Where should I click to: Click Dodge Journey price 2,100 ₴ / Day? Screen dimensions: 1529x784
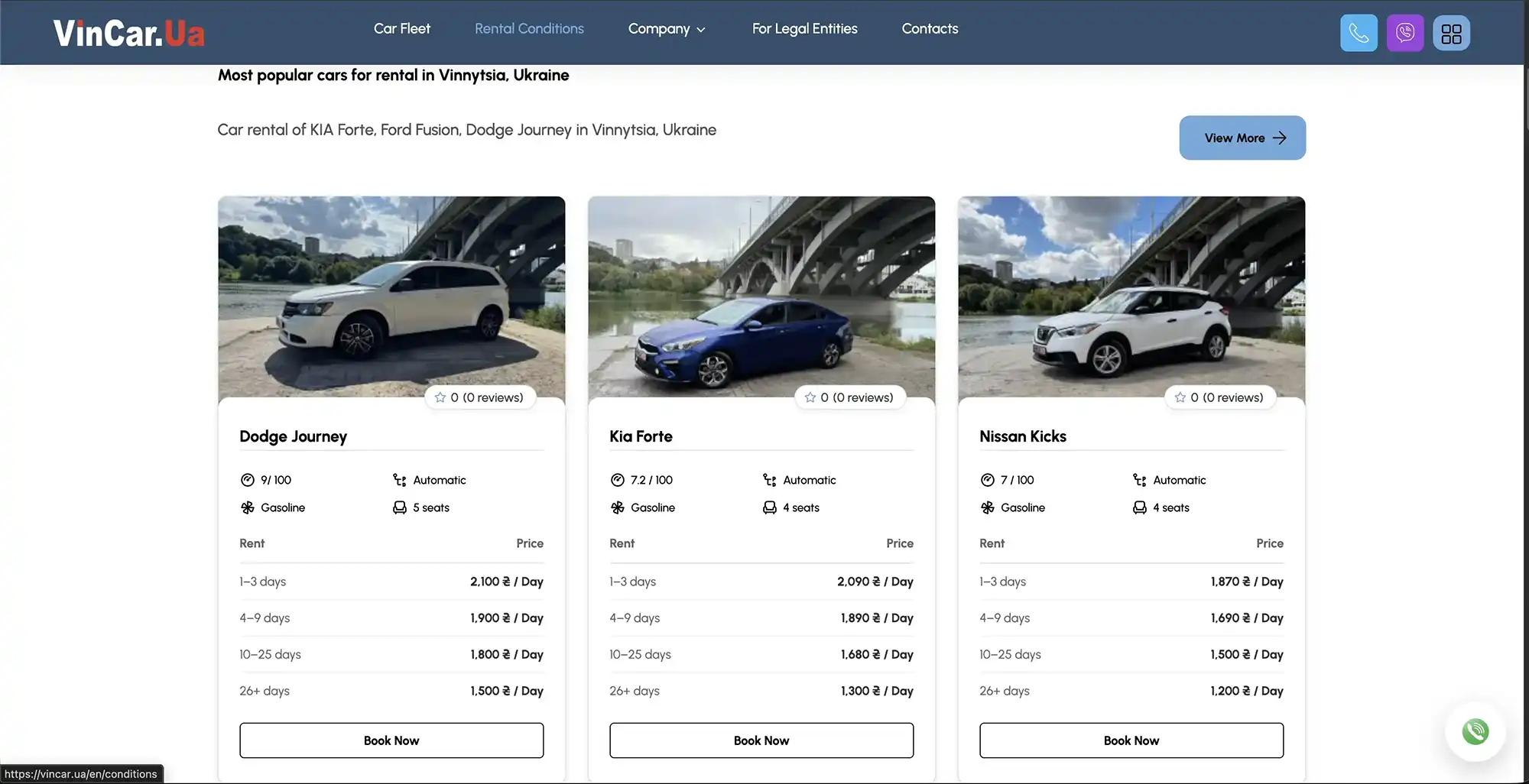click(507, 582)
